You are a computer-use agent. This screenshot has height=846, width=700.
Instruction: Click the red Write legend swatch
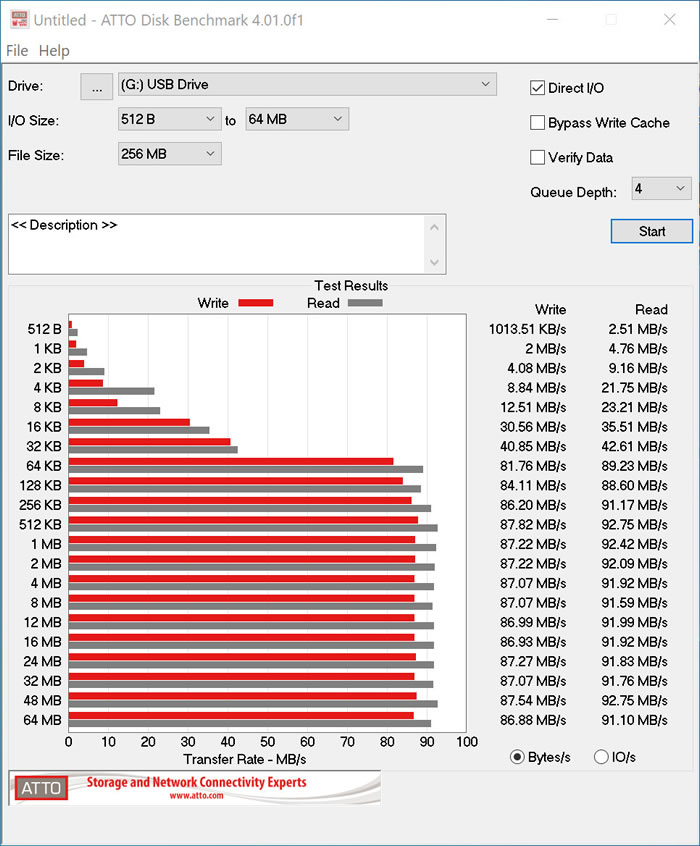[255, 303]
